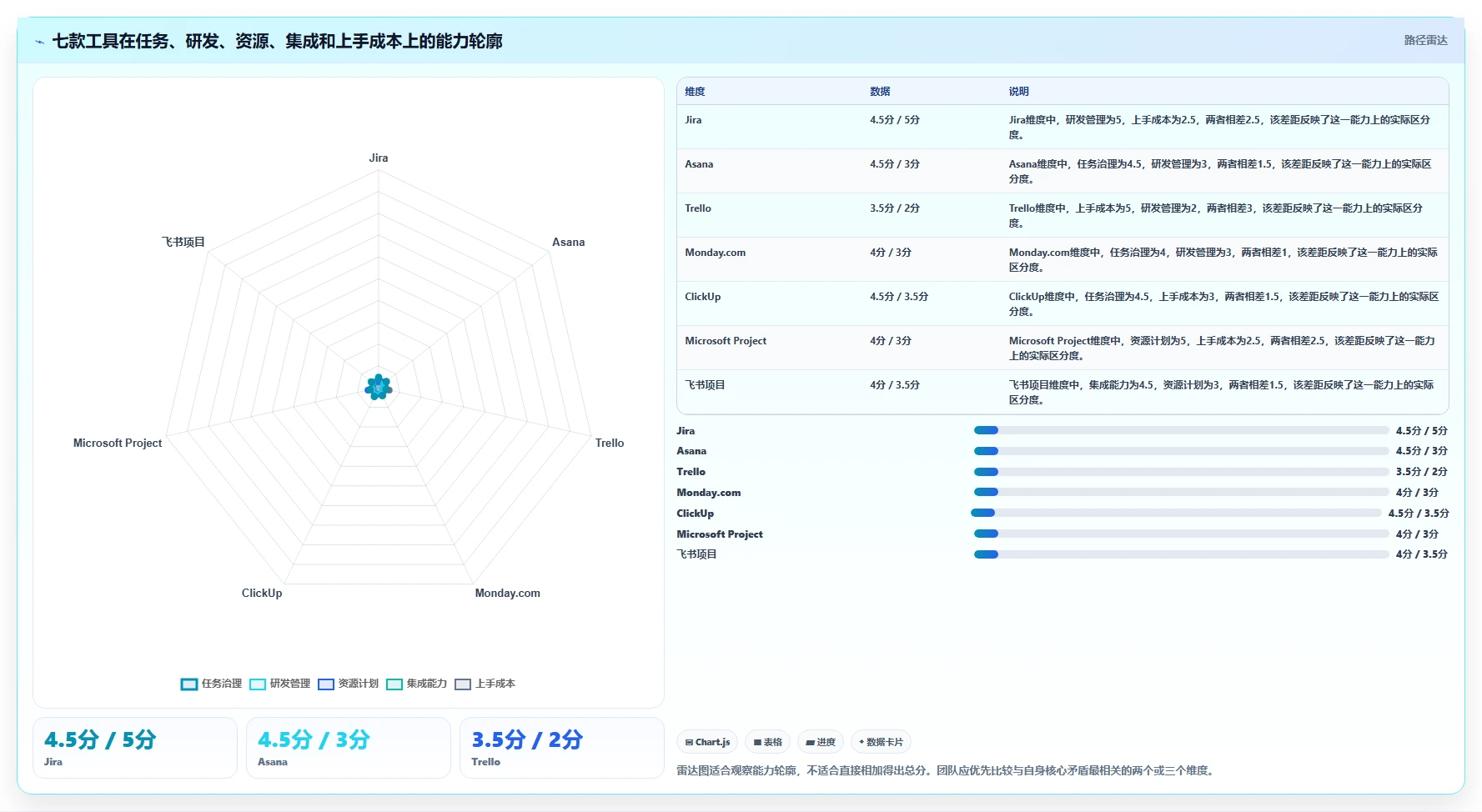The height and width of the screenshot is (812, 1482).
Task: Click the 4.5分 / 3.5分 cell in ClickUp table row
Action: pyautogui.click(x=899, y=297)
